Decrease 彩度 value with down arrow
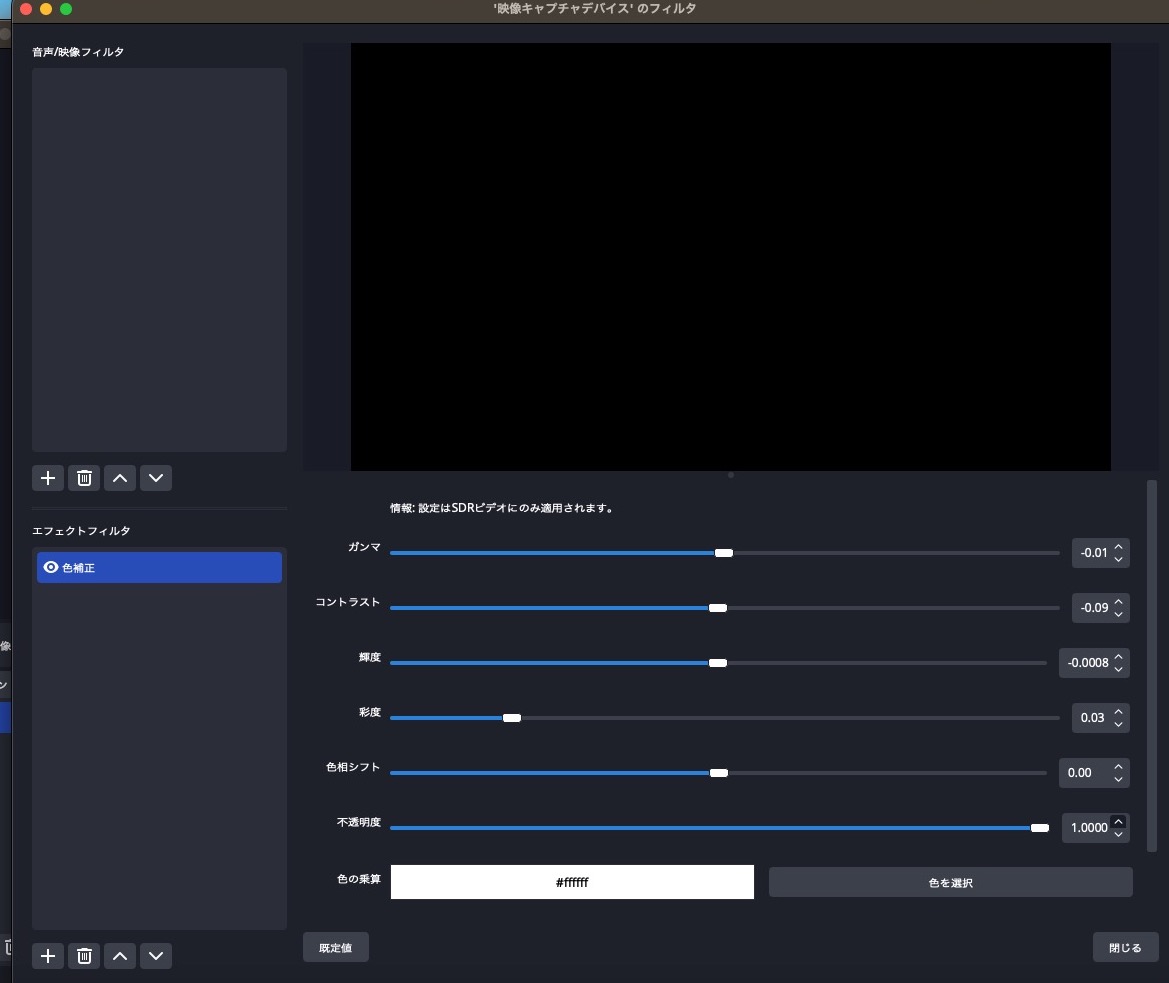The image size is (1169, 983). pos(1118,724)
